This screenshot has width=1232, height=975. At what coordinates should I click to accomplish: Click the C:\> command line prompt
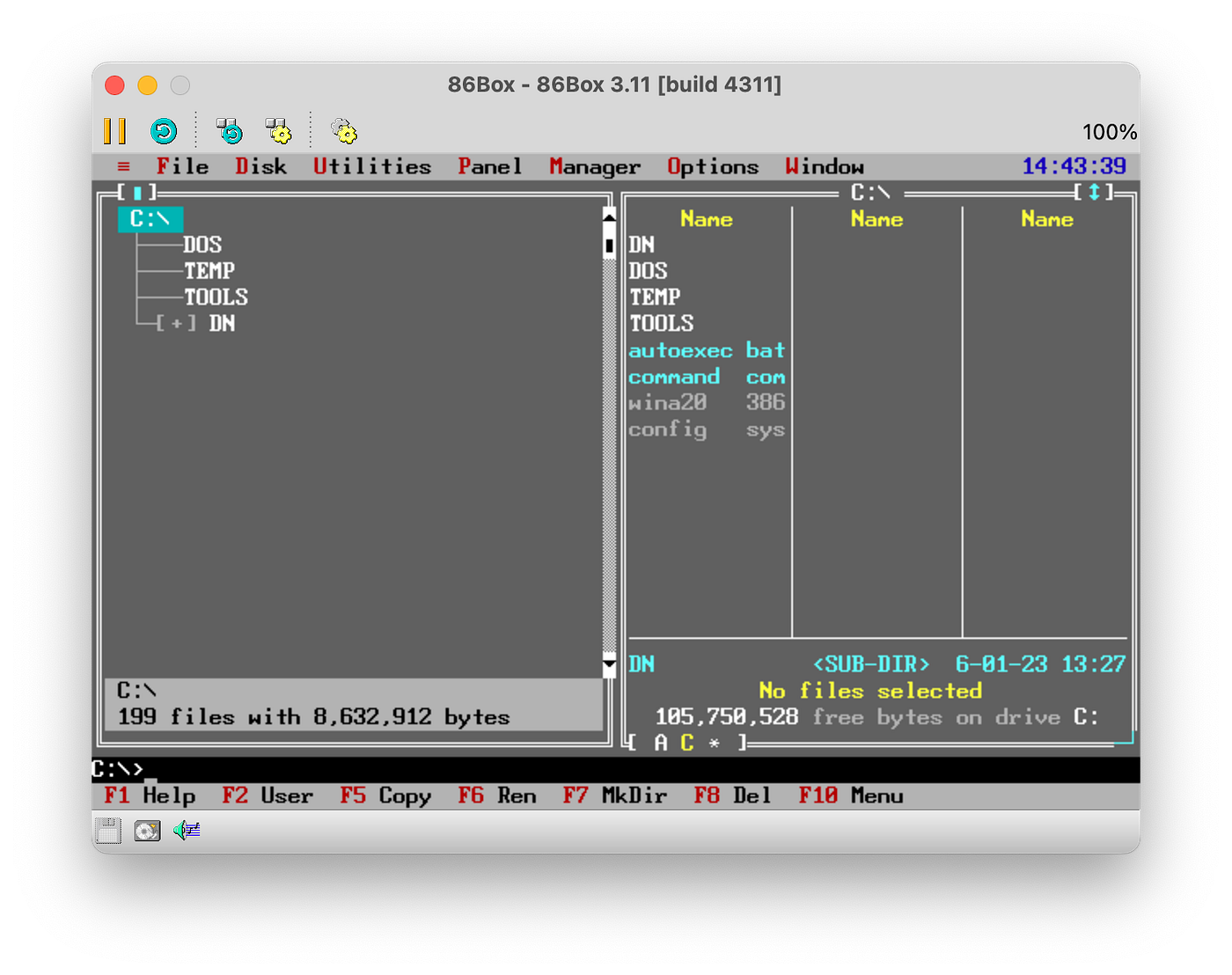click(118, 769)
